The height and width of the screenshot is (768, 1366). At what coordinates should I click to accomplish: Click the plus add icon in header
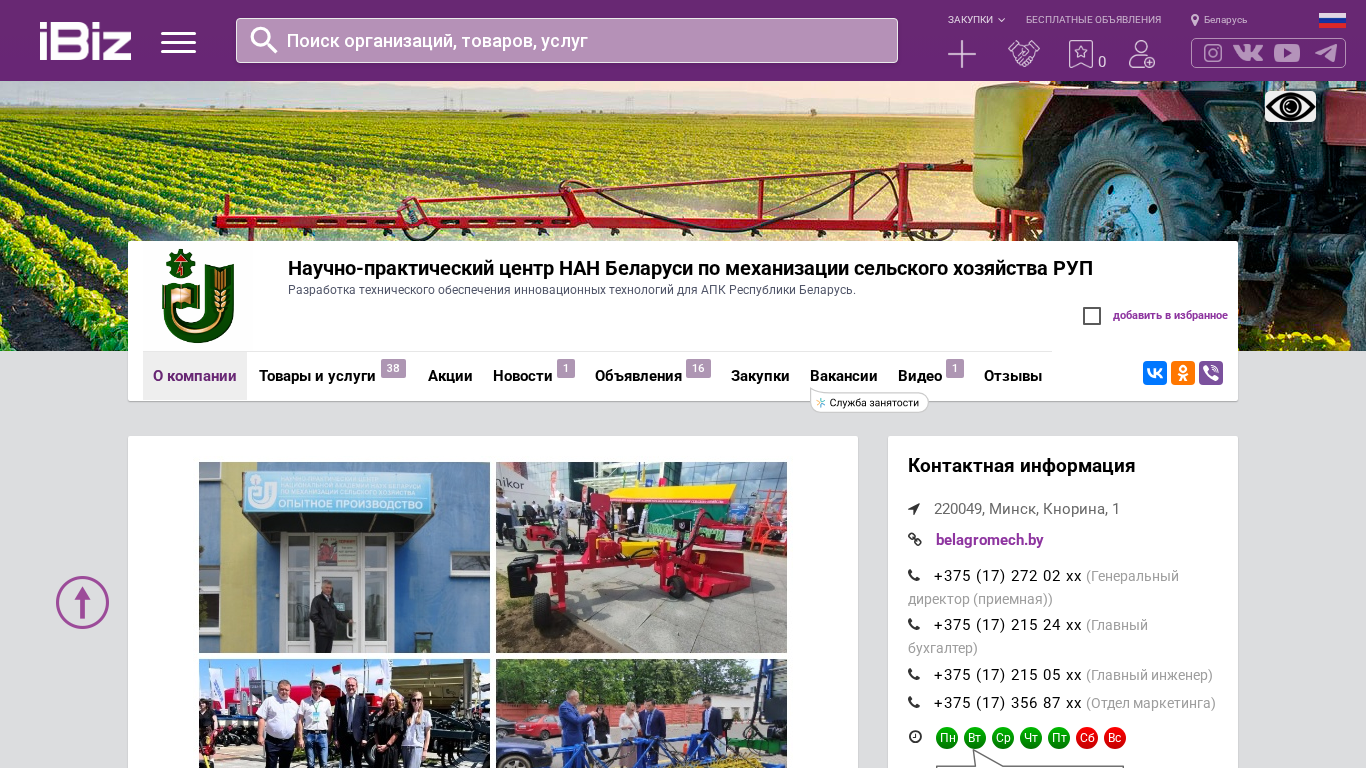click(x=962, y=54)
